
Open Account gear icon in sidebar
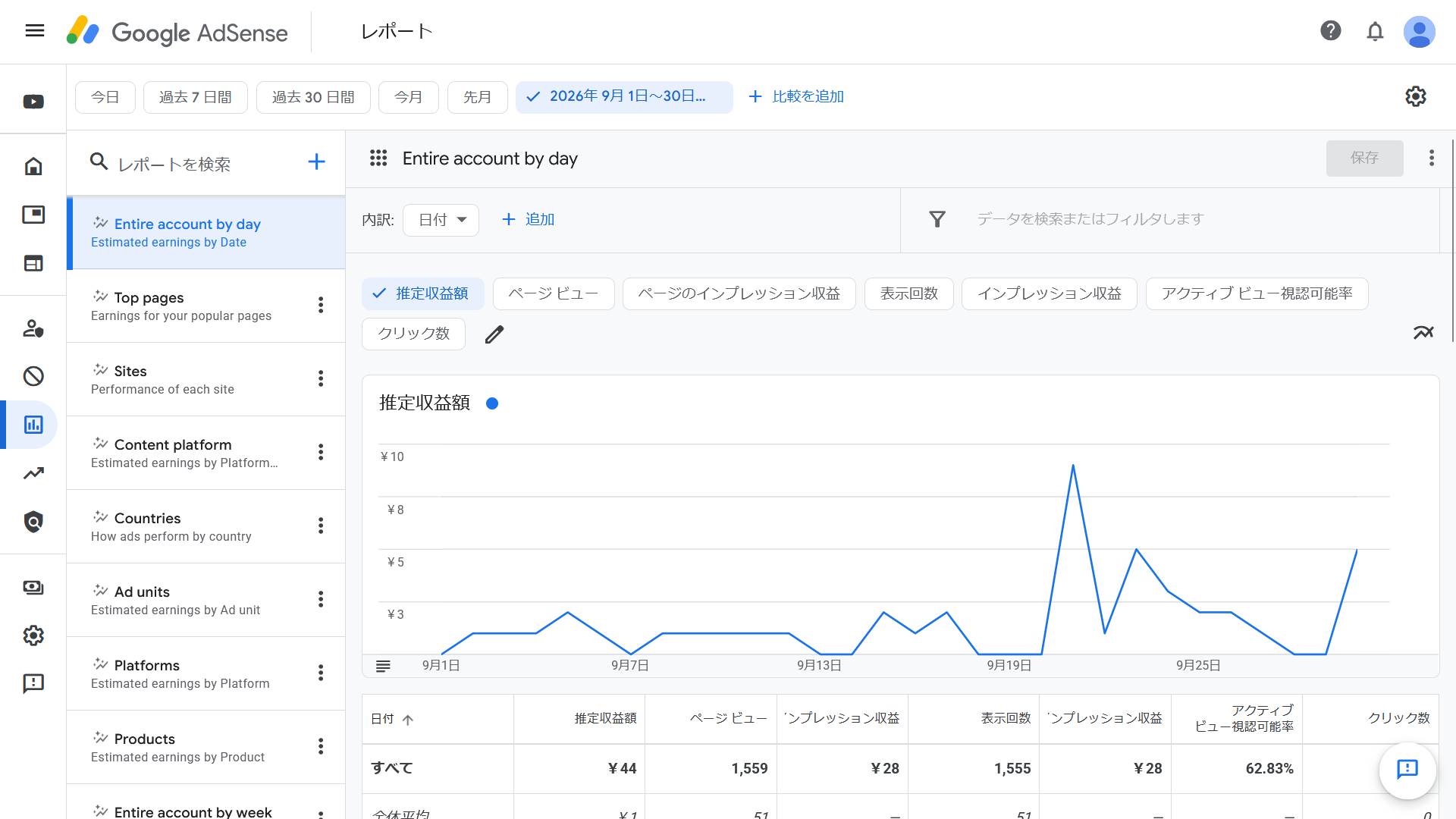[x=33, y=635]
